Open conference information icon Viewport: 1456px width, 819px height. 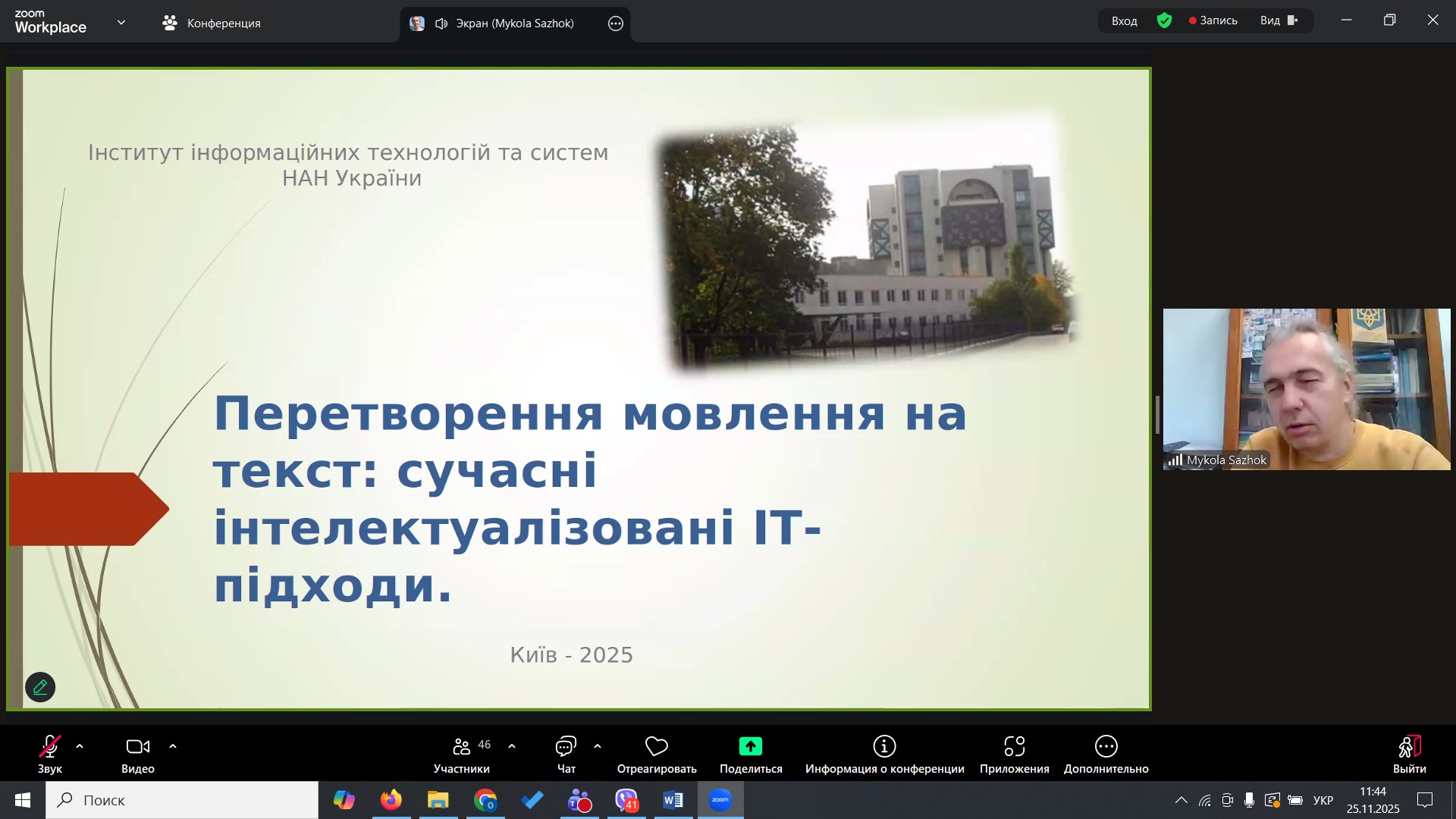point(884,747)
